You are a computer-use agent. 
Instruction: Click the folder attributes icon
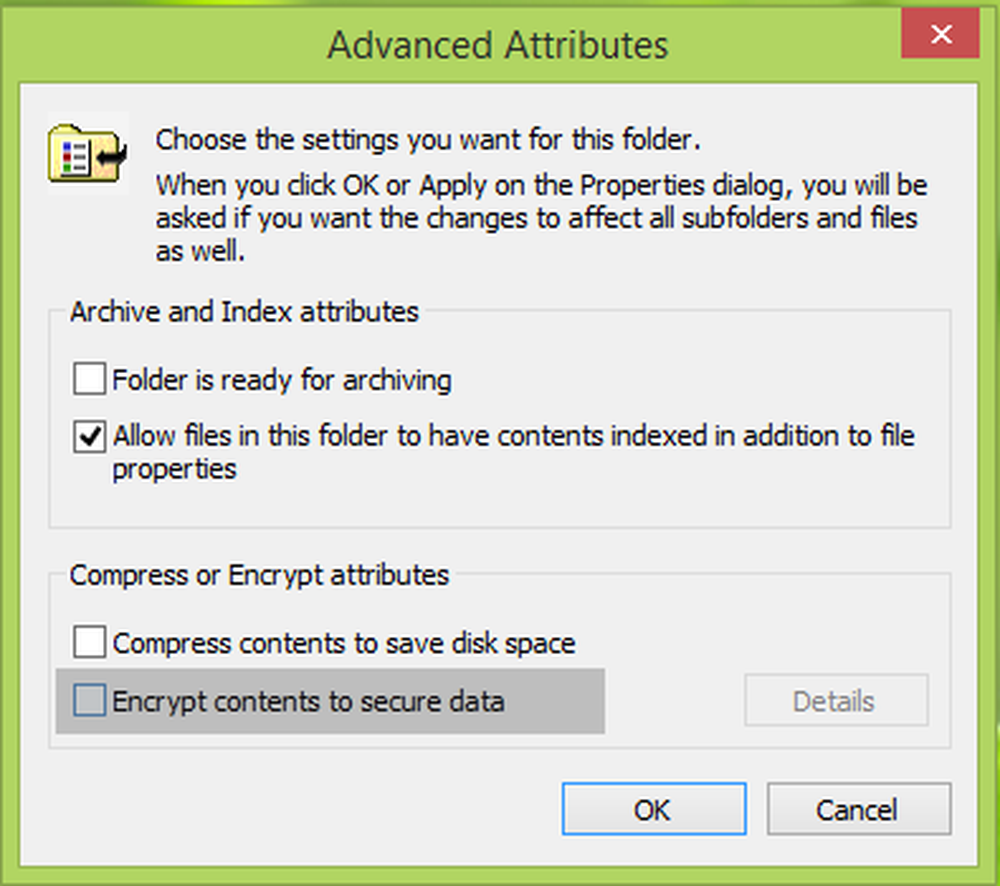coord(87,153)
